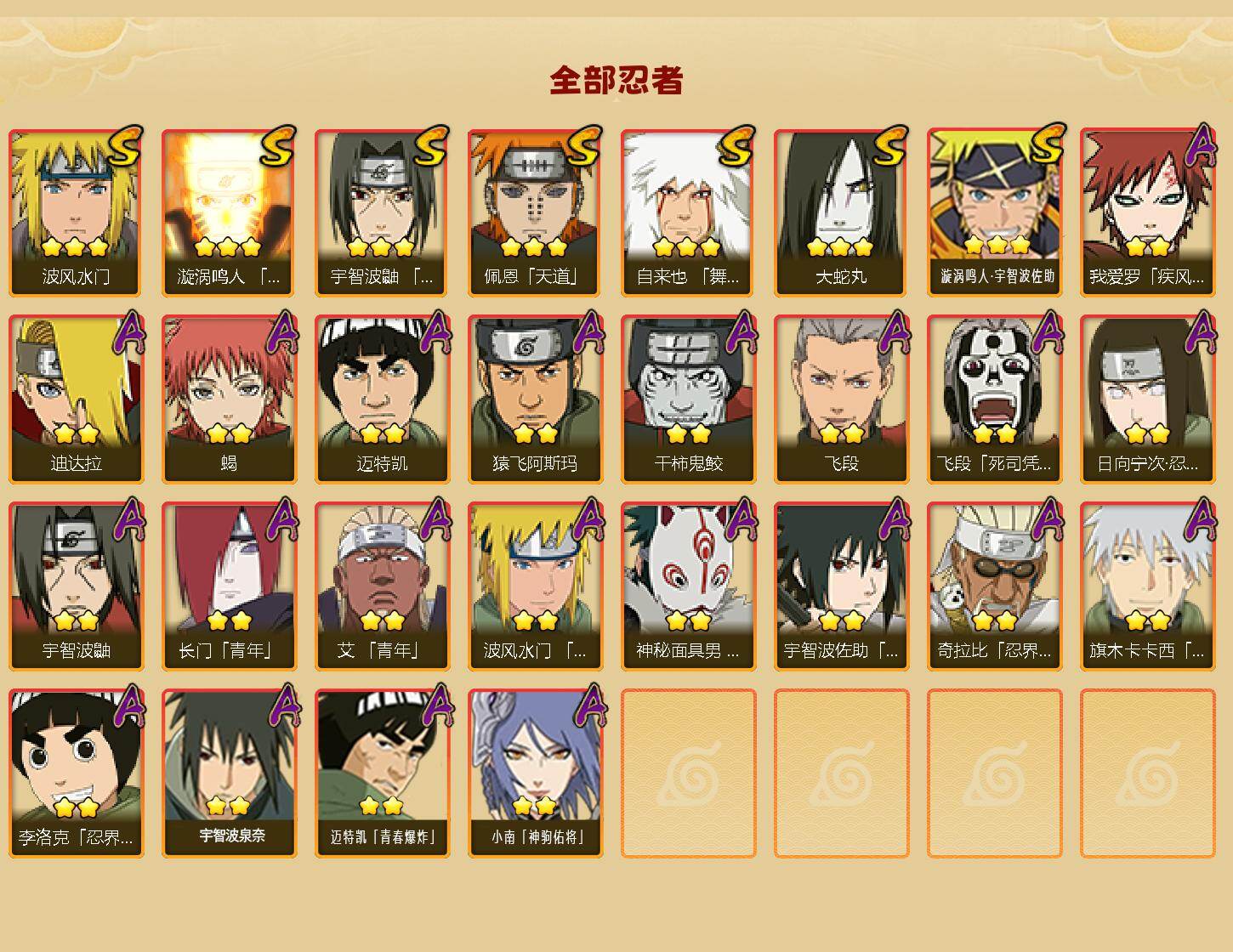Select the 小南「神驹佑将」 card
1233x952 pixels.
coord(535,773)
